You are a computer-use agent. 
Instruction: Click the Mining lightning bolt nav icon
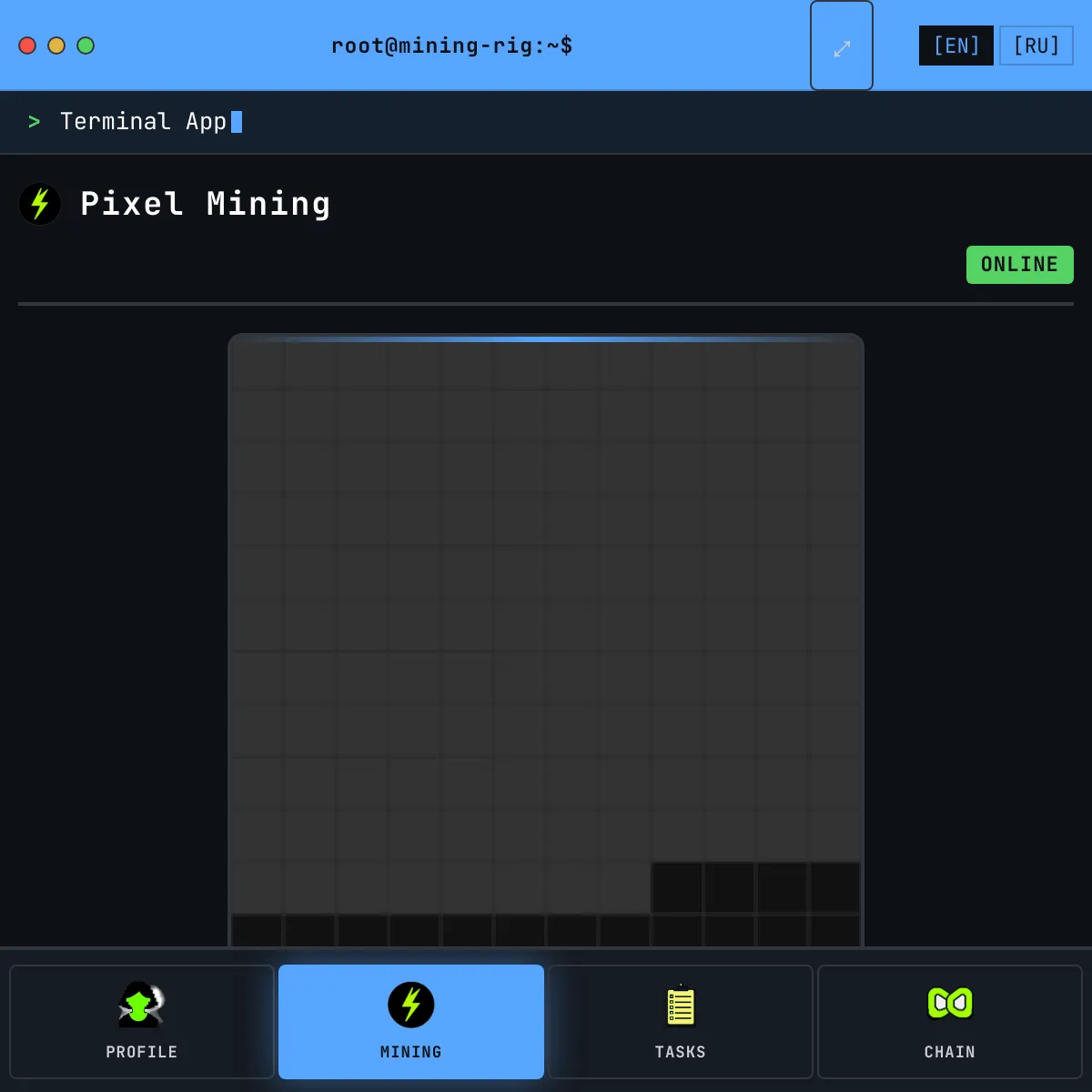411,1005
